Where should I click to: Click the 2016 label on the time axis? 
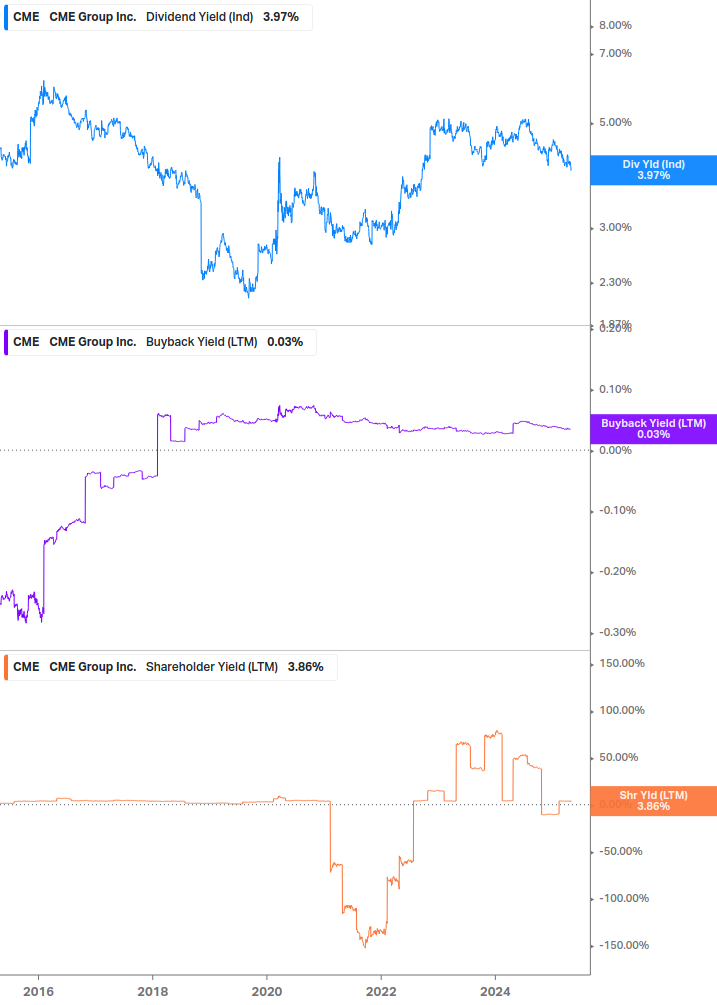[38, 992]
